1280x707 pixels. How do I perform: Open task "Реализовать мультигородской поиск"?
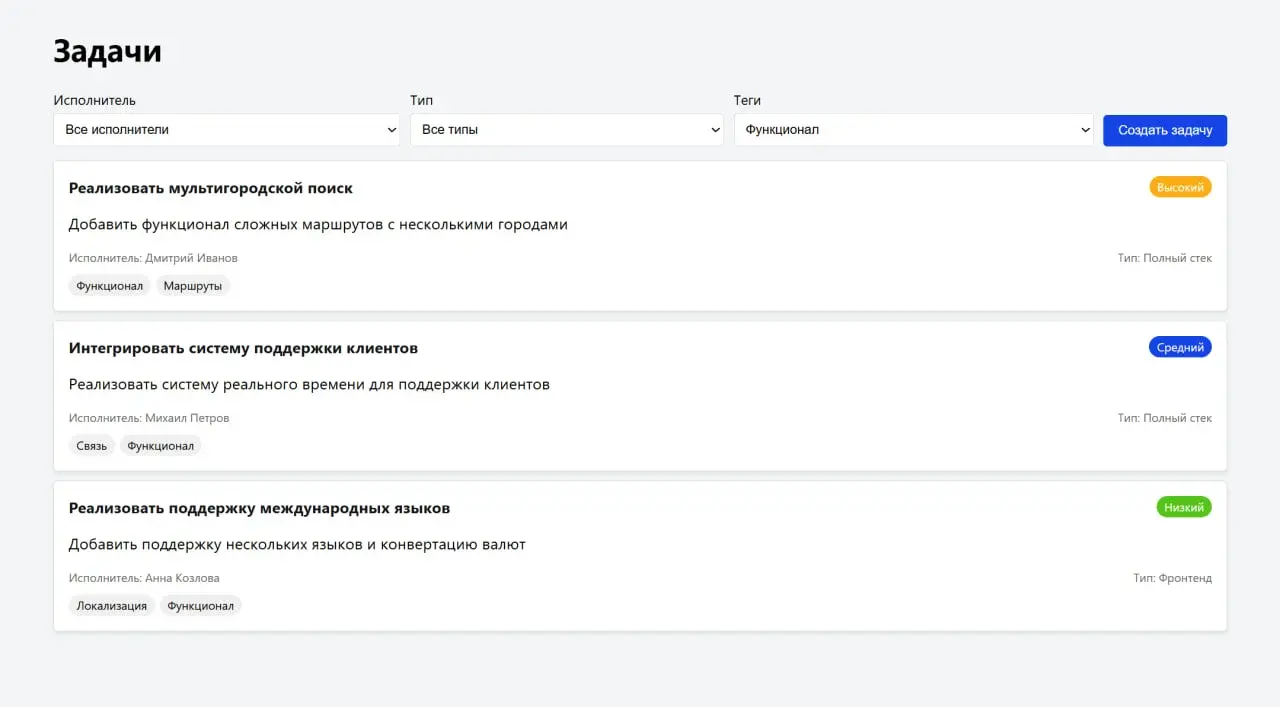coord(209,188)
